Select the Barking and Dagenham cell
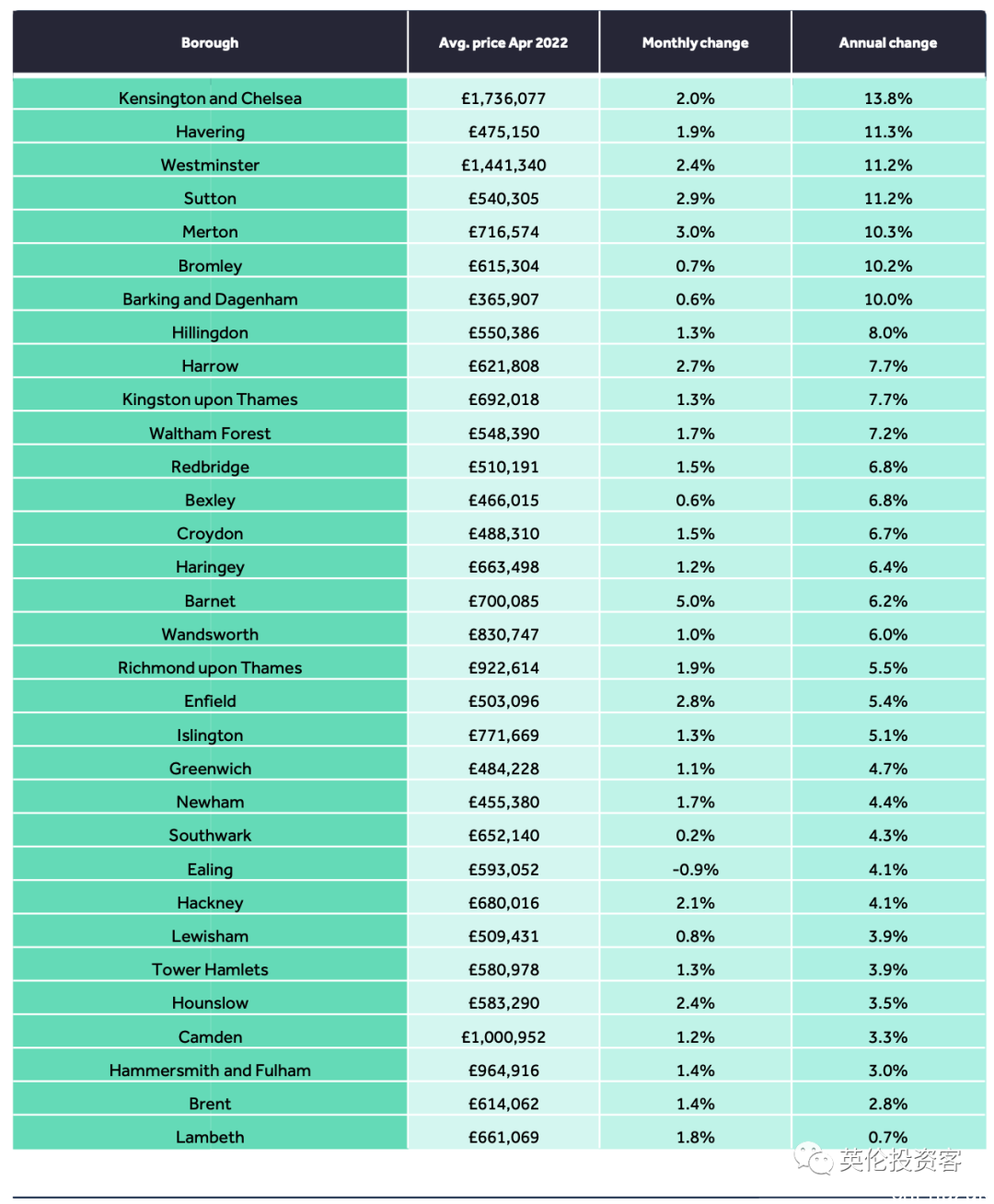Image resolution: width=994 pixels, height=1204 pixels. (x=210, y=299)
